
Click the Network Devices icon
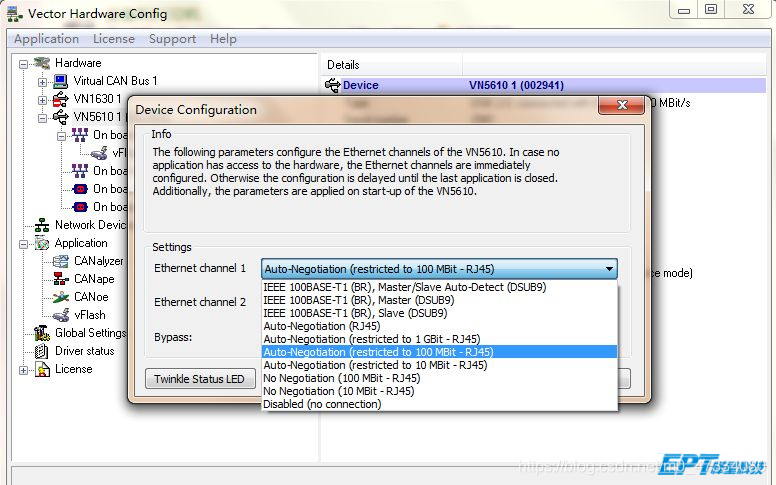click(x=42, y=225)
